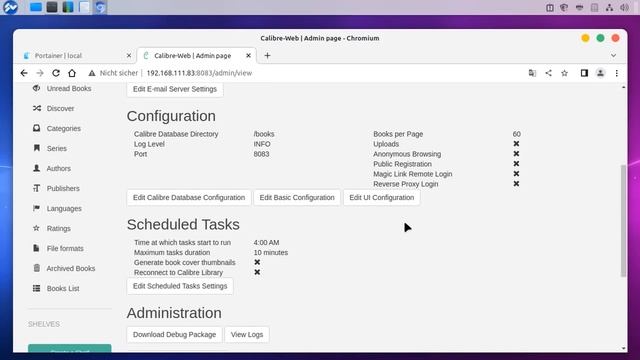This screenshot has height=360, width=640.
Task: Click the Anonymous Browsing X mark
Action: (x=516, y=153)
